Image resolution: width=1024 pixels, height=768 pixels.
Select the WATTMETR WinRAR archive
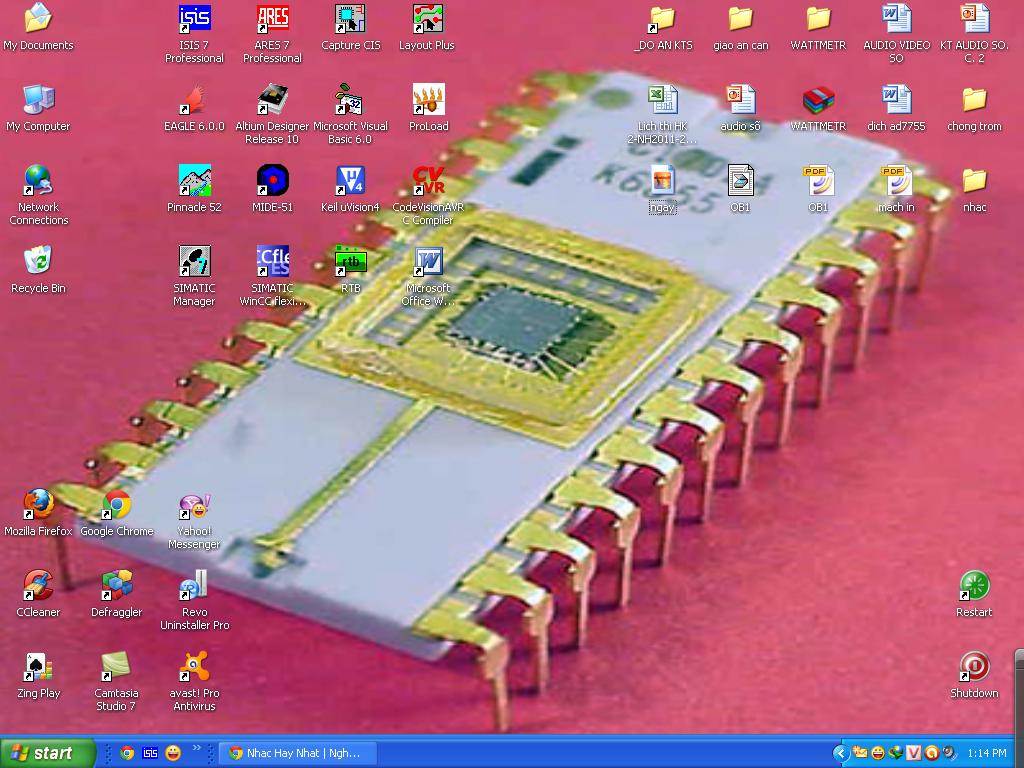[x=818, y=99]
